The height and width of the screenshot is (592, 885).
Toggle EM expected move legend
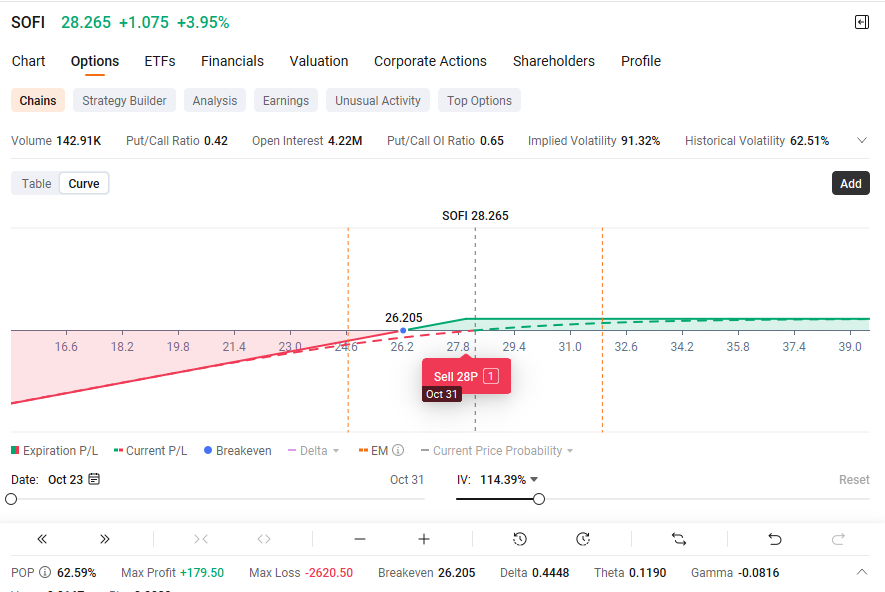[x=373, y=450]
